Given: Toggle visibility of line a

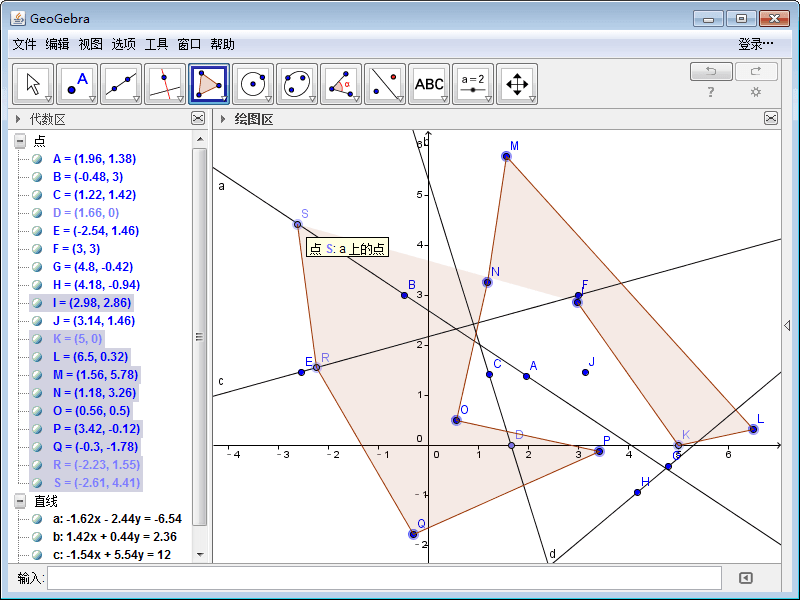Looking at the screenshot, I should 37,519.
